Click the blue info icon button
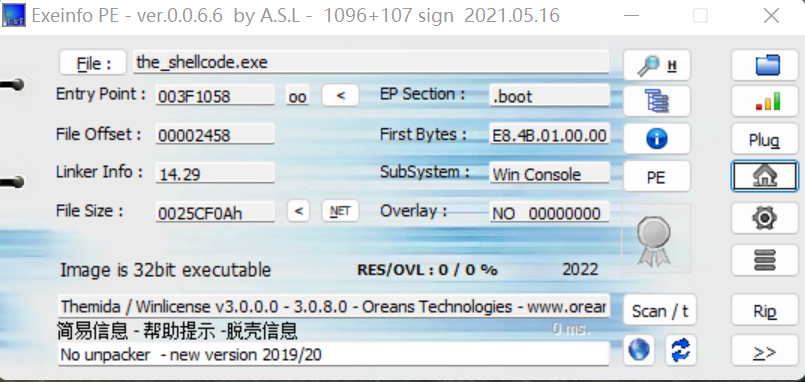Image resolution: width=805 pixels, height=382 pixels. pos(657,138)
